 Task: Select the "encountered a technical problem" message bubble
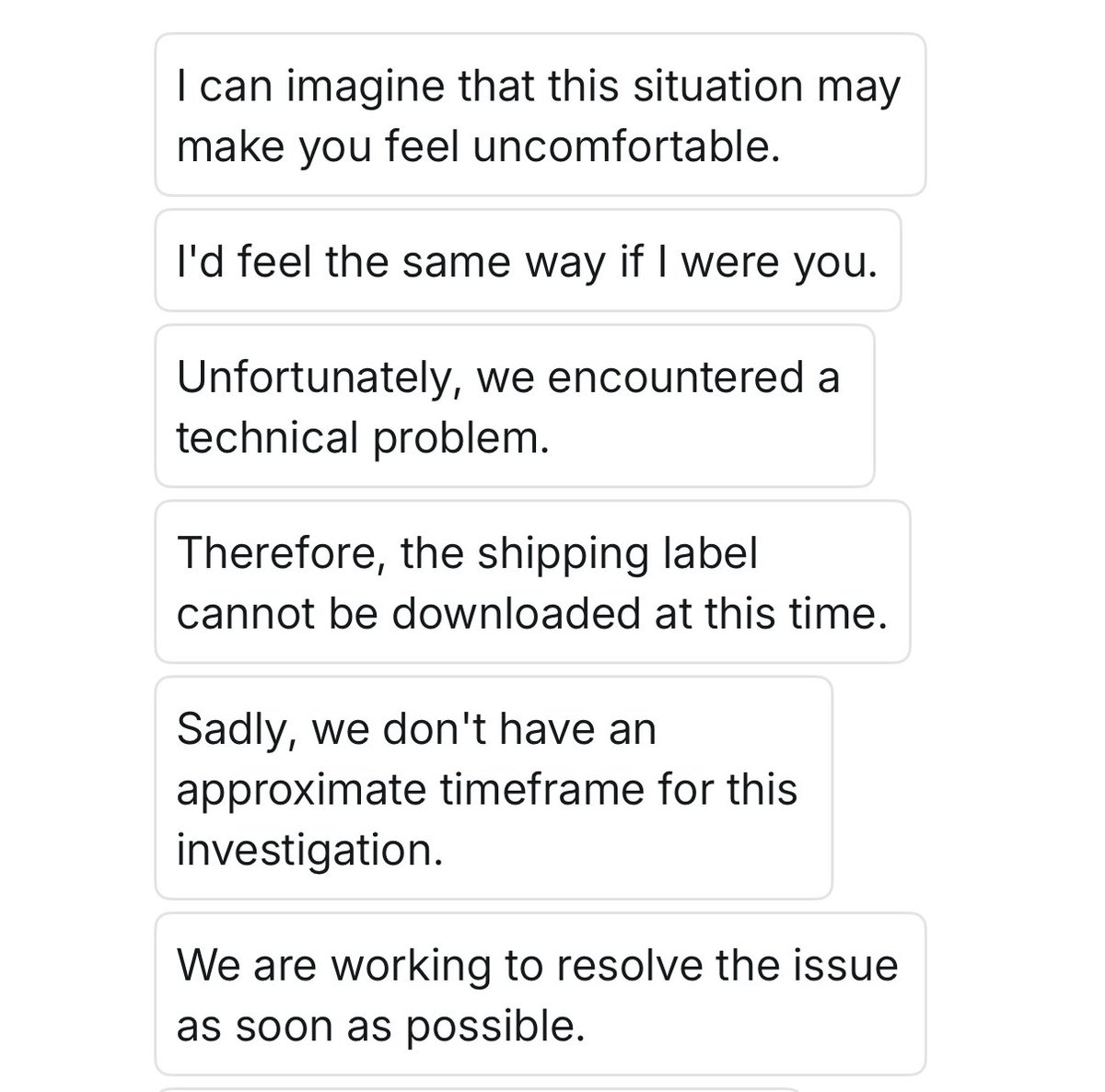click(515, 406)
